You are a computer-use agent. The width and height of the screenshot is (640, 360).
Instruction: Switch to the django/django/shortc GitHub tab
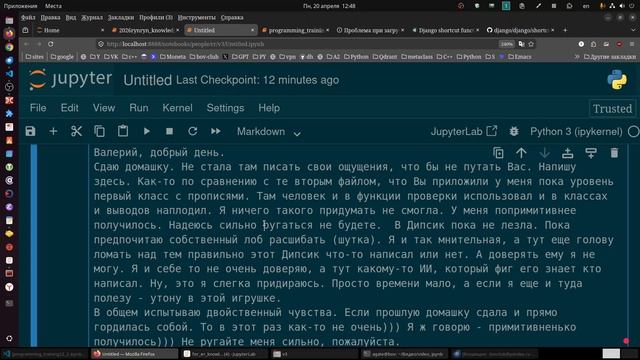pyautogui.click(x=520, y=30)
